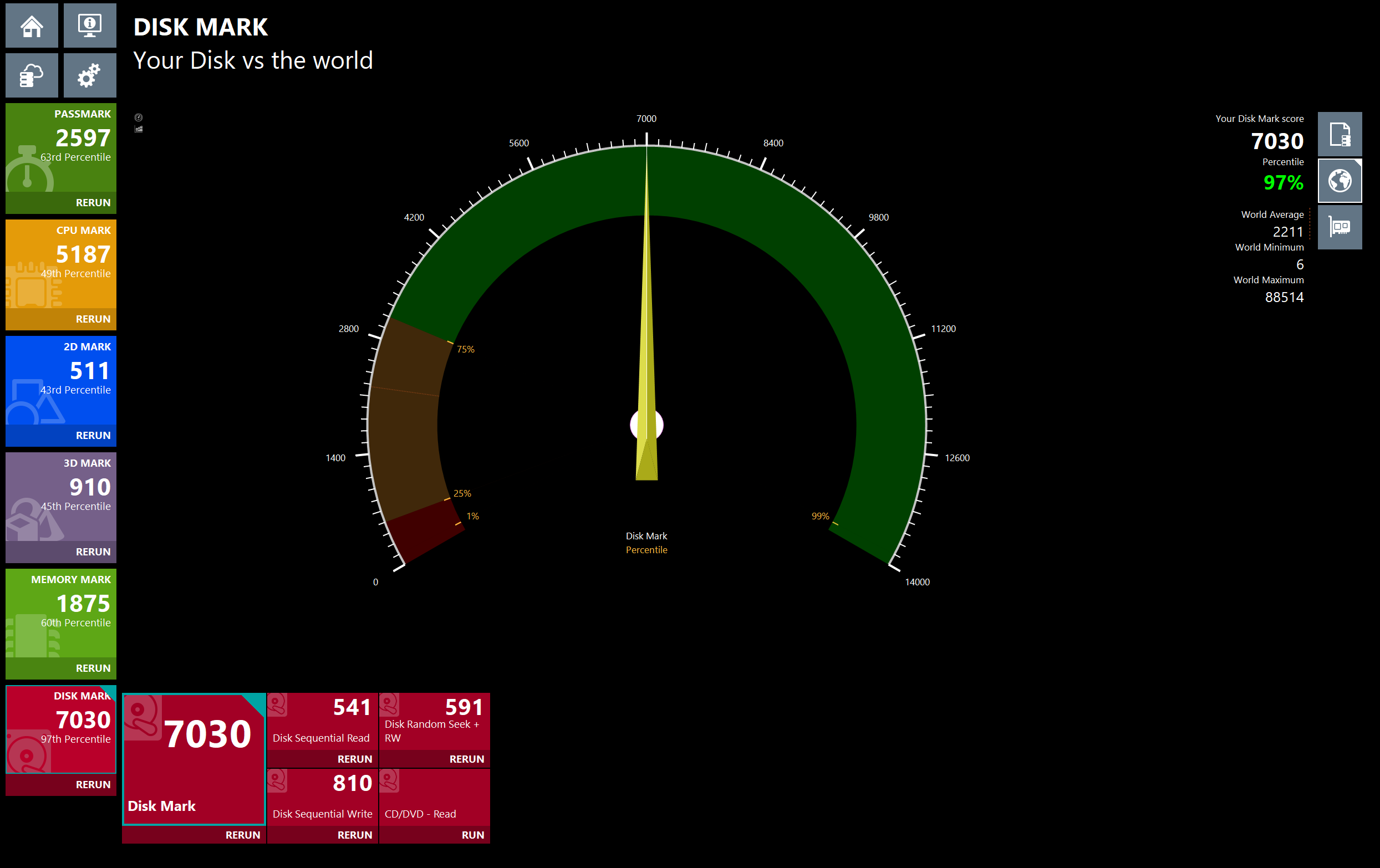Open the 2D MARK 511 tile
Screen dimensions: 1380x868
(61, 380)
